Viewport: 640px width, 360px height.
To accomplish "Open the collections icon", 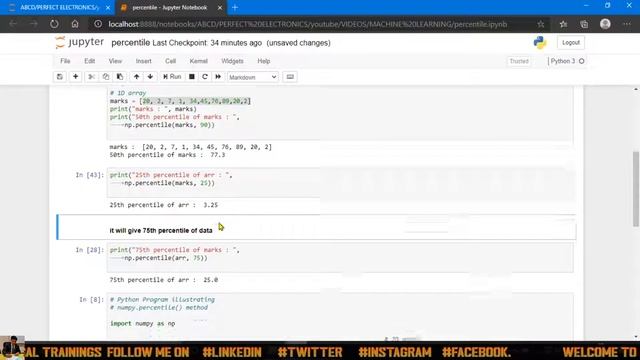I will (x=584, y=24).
